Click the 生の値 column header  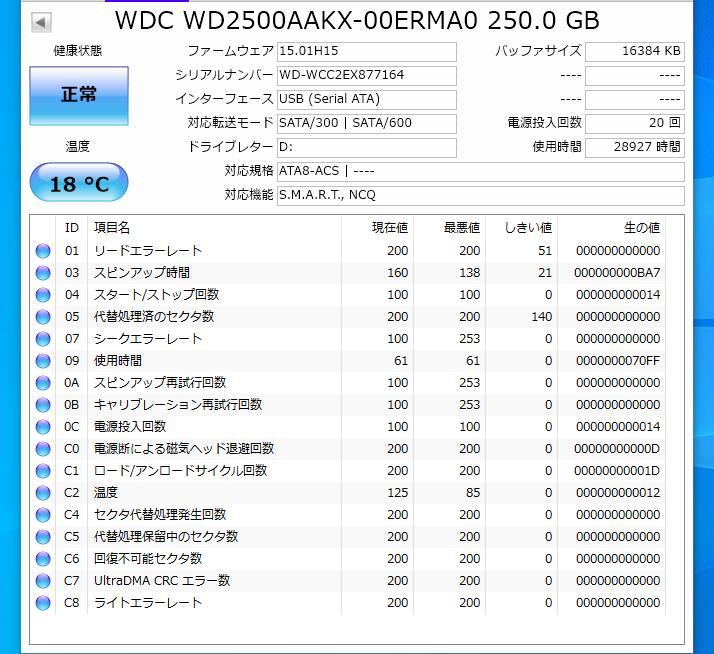click(x=642, y=228)
